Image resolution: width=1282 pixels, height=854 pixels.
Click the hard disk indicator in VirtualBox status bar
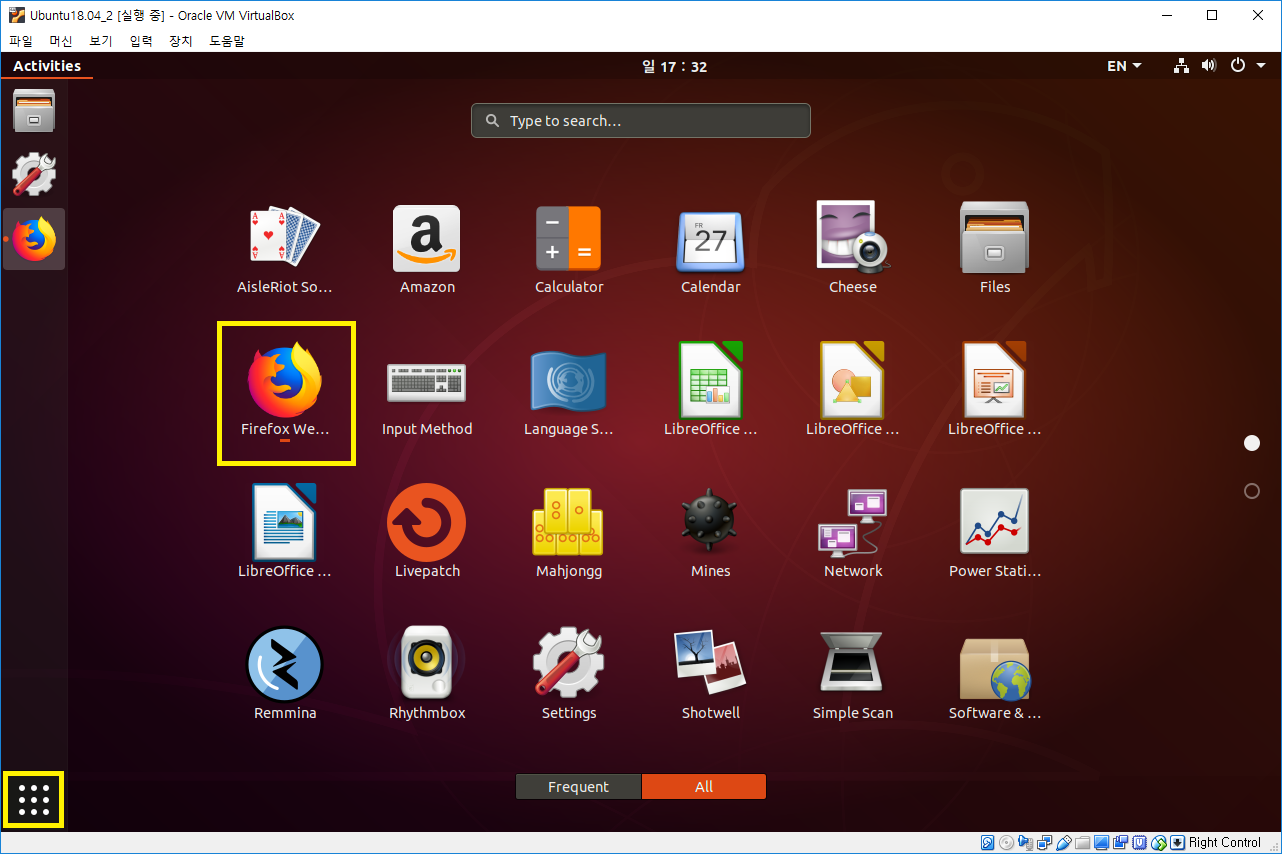coord(988,843)
